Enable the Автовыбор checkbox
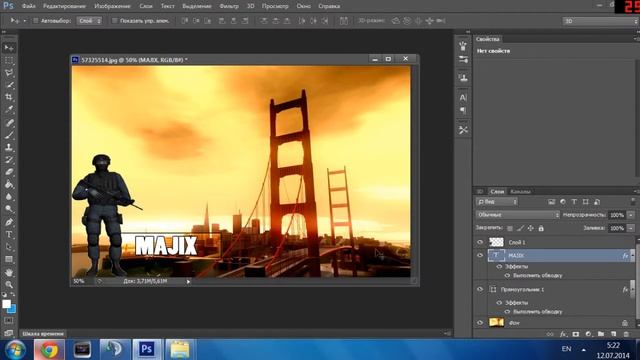Image resolution: width=640 pixels, height=360 pixels. (x=36, y=20)
